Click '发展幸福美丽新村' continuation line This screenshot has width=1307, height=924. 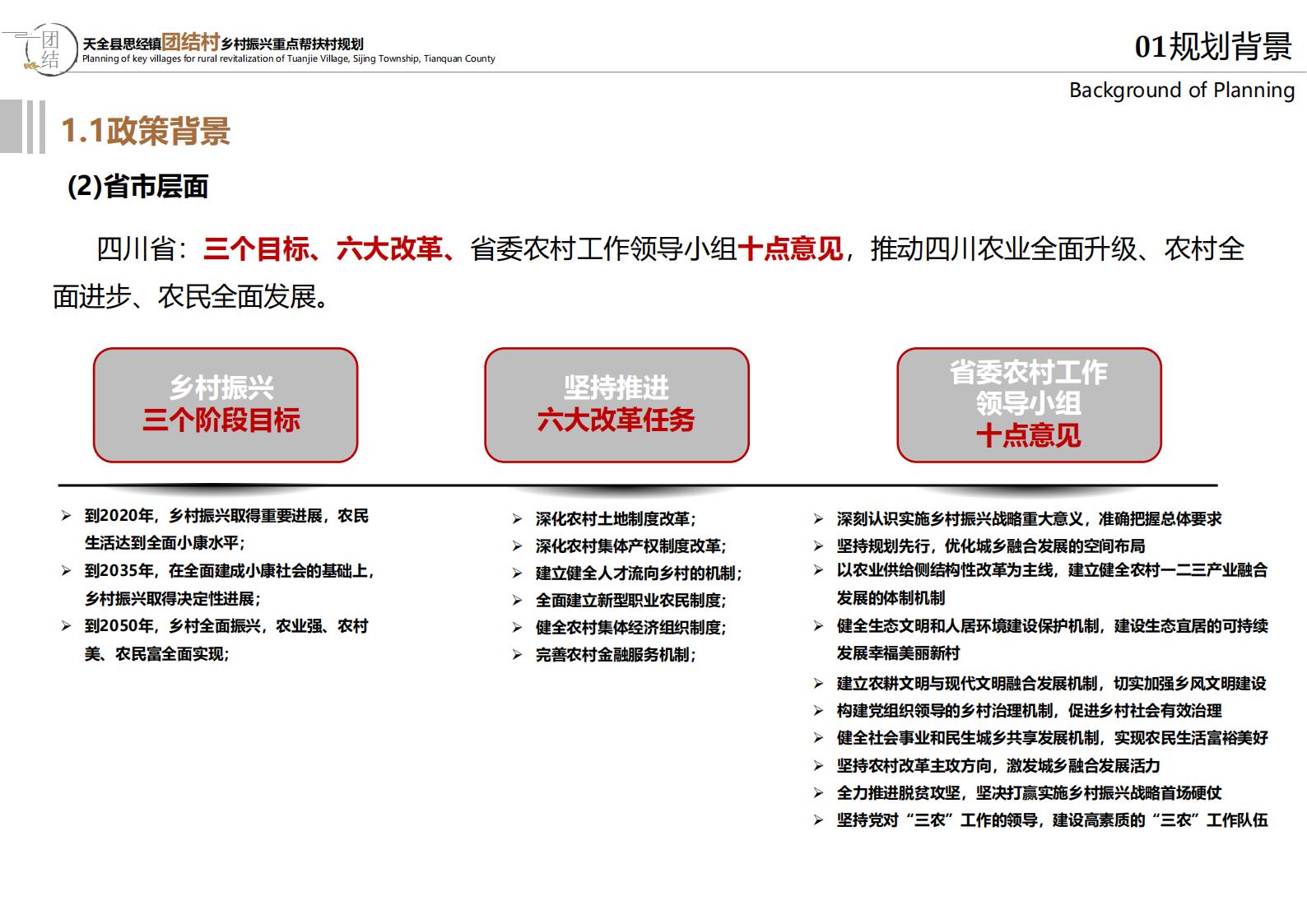click(x=898, y=653)
